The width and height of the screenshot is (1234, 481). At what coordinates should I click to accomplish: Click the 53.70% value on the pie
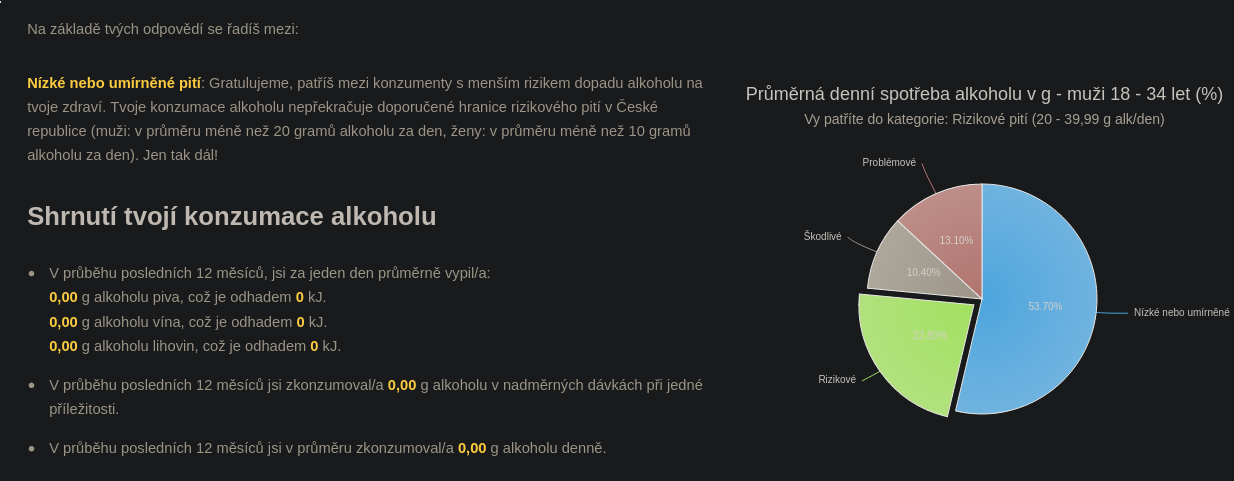pyautogui.click(x=1045, y=307)
